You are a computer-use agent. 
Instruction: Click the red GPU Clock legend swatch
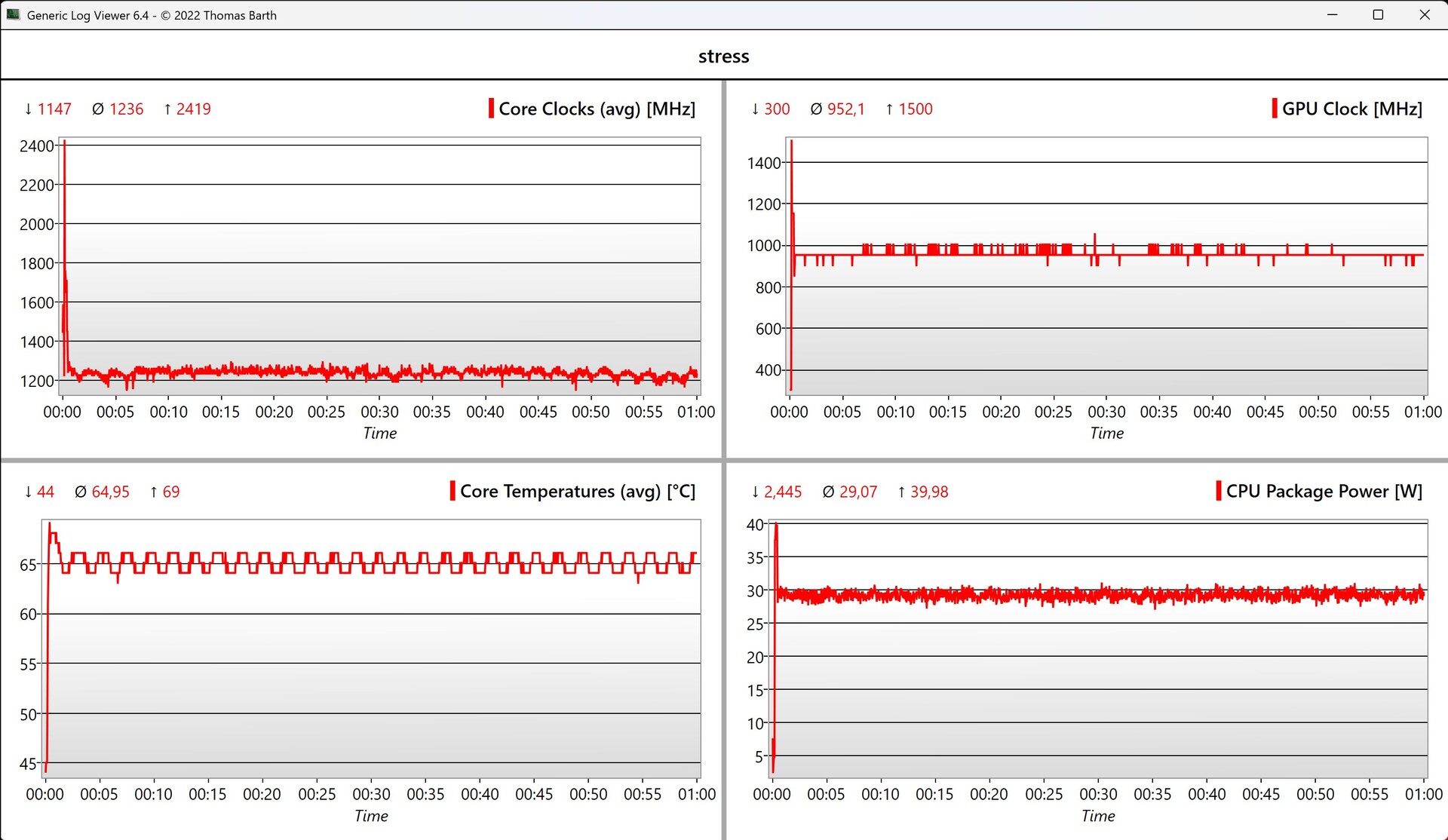pyautogui.click(x=1275, y=109)
